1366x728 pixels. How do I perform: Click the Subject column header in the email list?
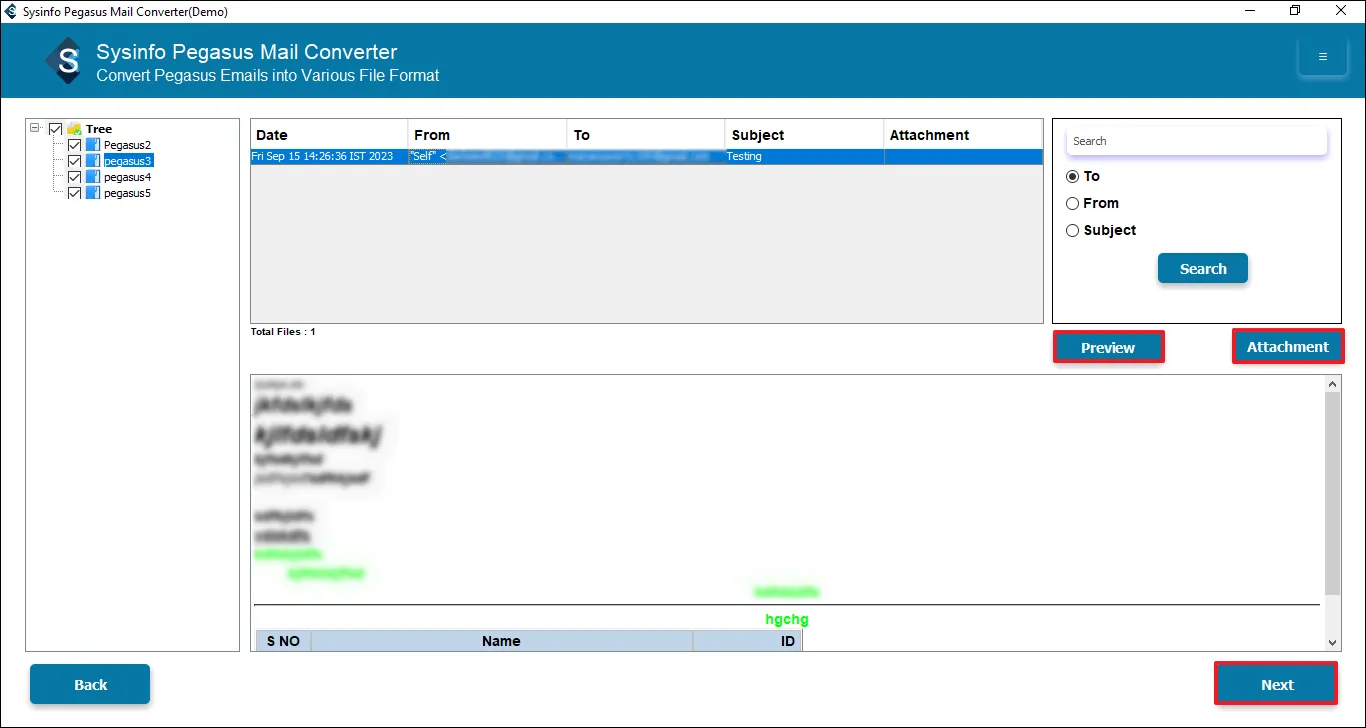click(x=805, y=135)
